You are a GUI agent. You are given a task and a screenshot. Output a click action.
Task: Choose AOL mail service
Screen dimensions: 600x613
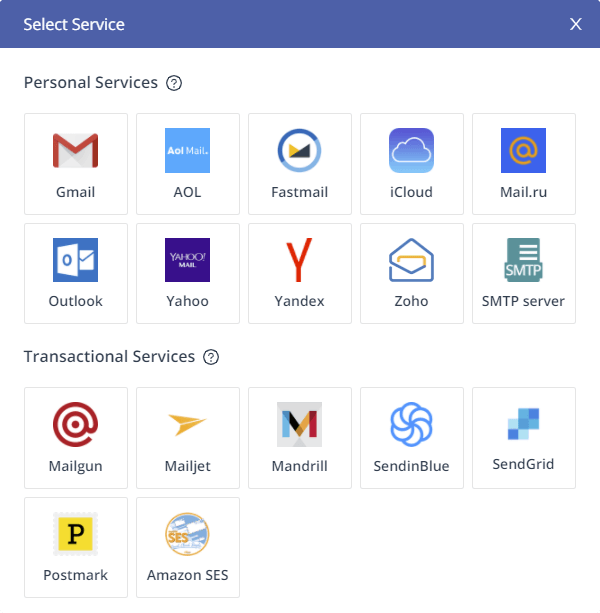pyautogui.click(x=188, y=163)
